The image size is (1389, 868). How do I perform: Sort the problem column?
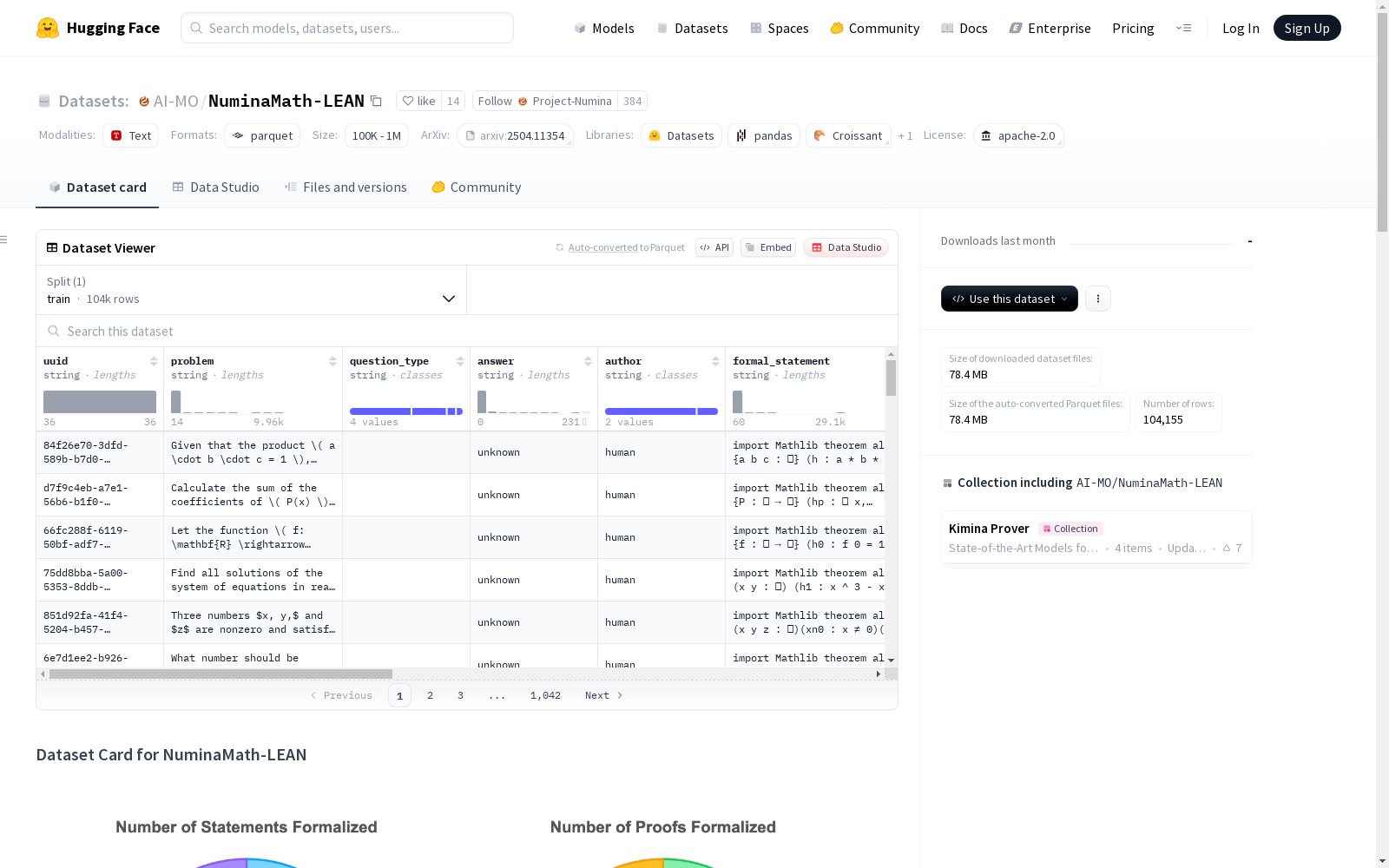(332, 361)
